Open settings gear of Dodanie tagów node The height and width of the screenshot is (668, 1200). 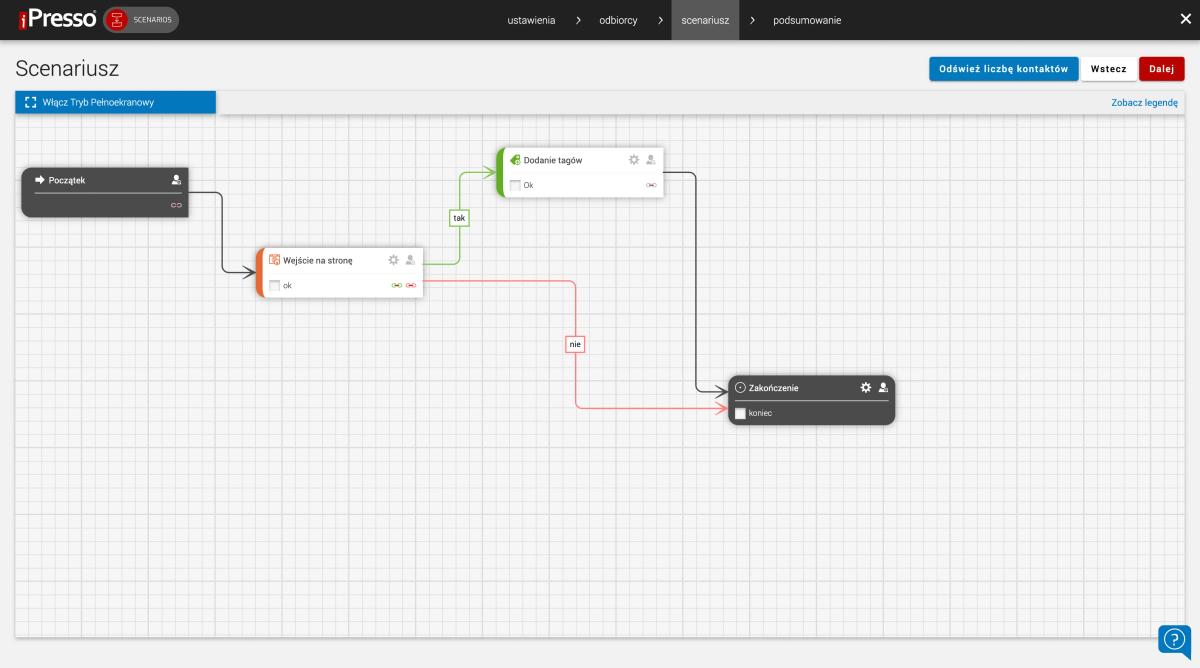click(634, 159)
